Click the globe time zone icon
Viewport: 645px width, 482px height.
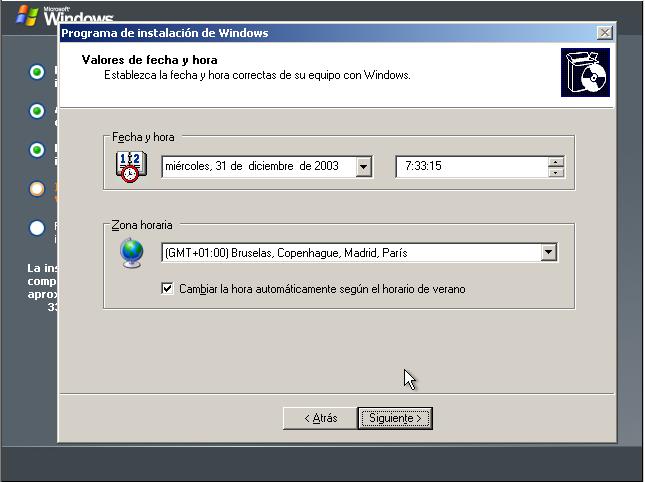(132, 253)
